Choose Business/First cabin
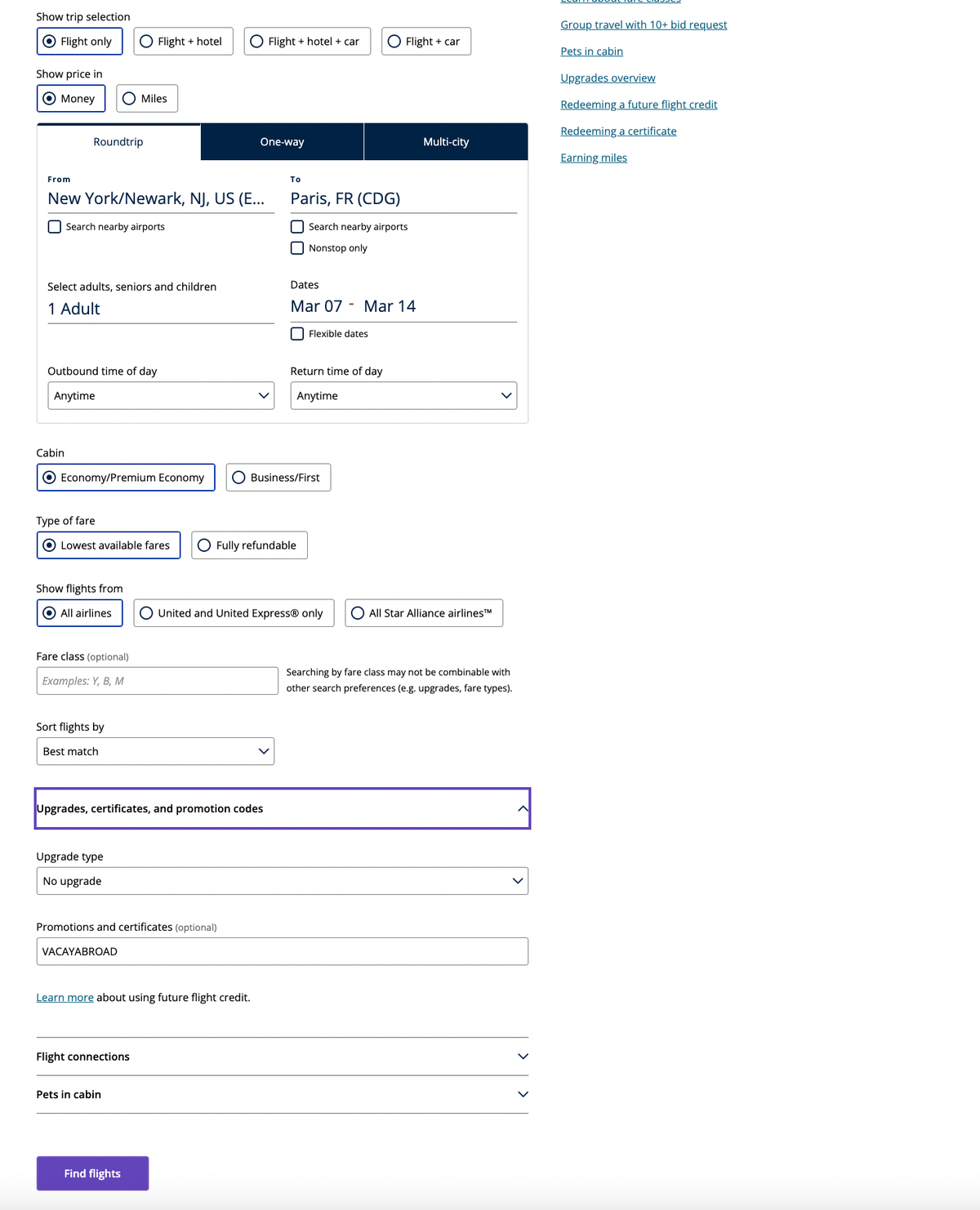Screen dimensions: 980x1210 point(278,477)
